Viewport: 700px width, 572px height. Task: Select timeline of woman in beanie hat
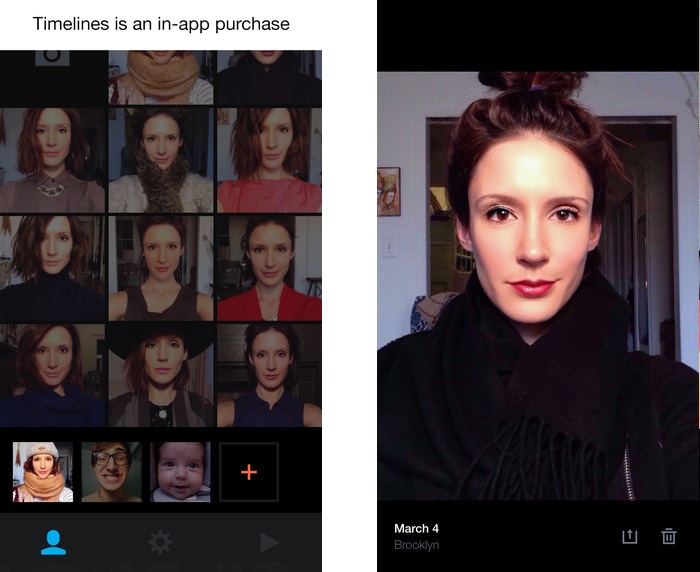(43, 472)
